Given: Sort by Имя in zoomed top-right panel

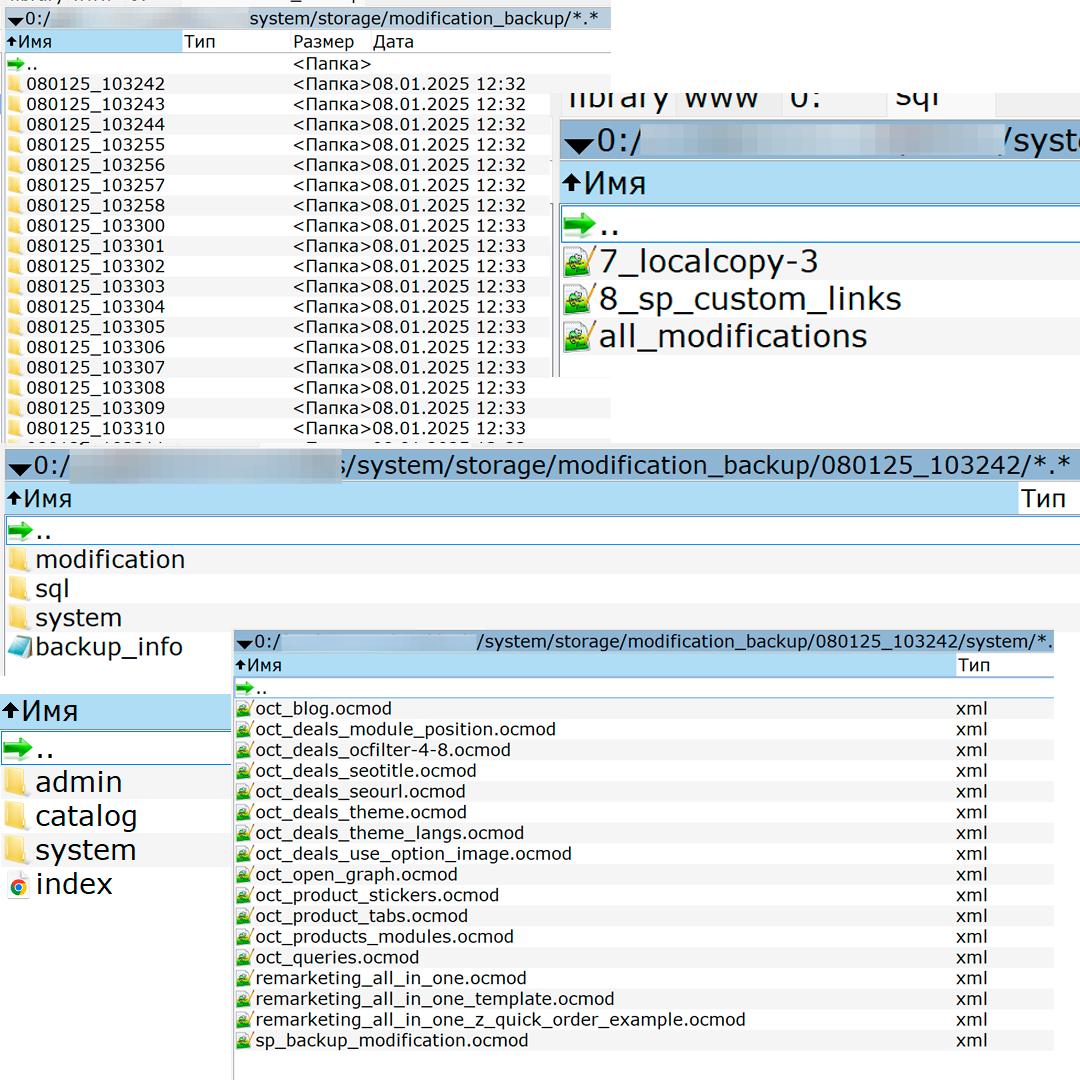Looking at the screenshot, I should [x=820, y=183].
